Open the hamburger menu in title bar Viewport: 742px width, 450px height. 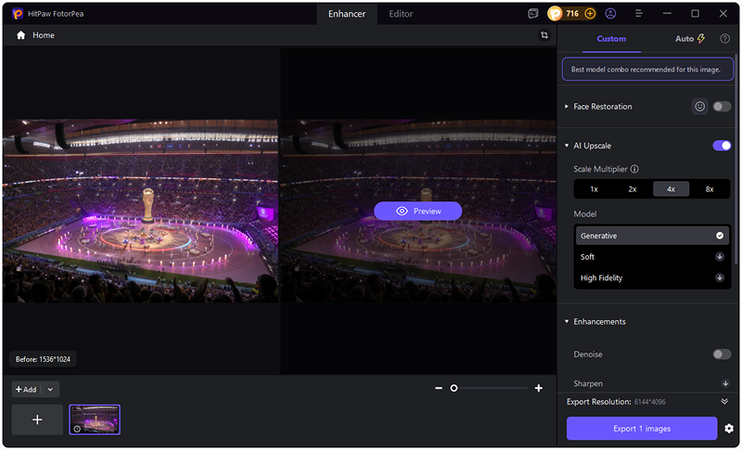pyautogui.click(x=638, y=14)
